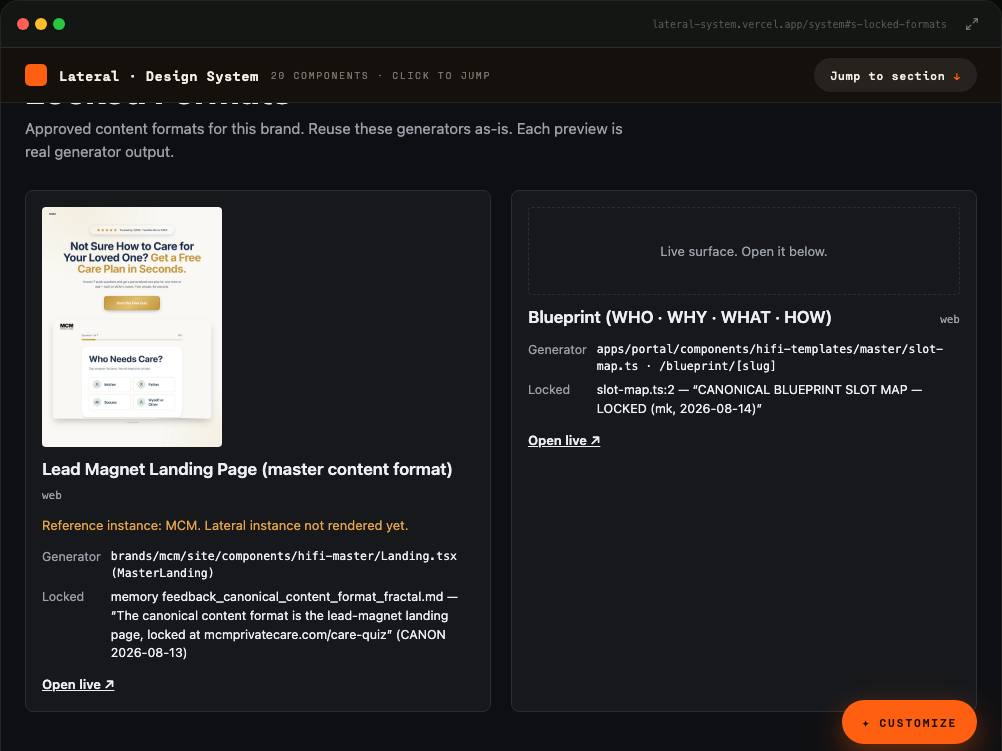Click the expand window arrows icon
This screenshot has height=751, width=1002.
coord(971,24)
